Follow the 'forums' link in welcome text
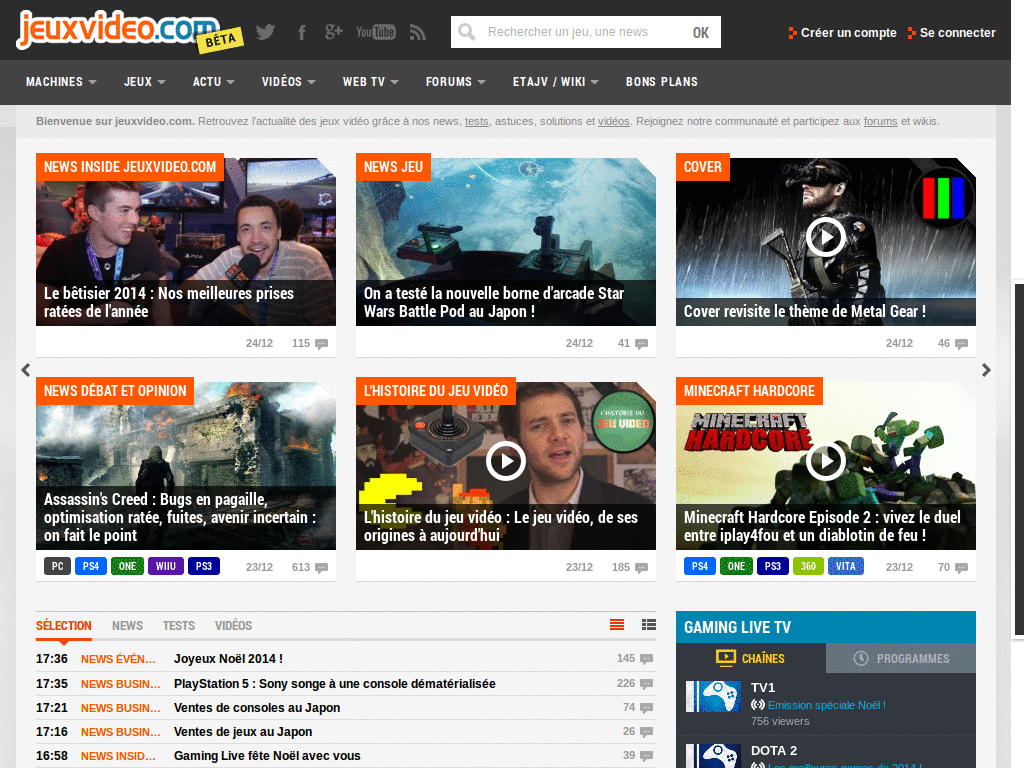The height and width of the screenshot is (768, 1024). tap(880, 121)
